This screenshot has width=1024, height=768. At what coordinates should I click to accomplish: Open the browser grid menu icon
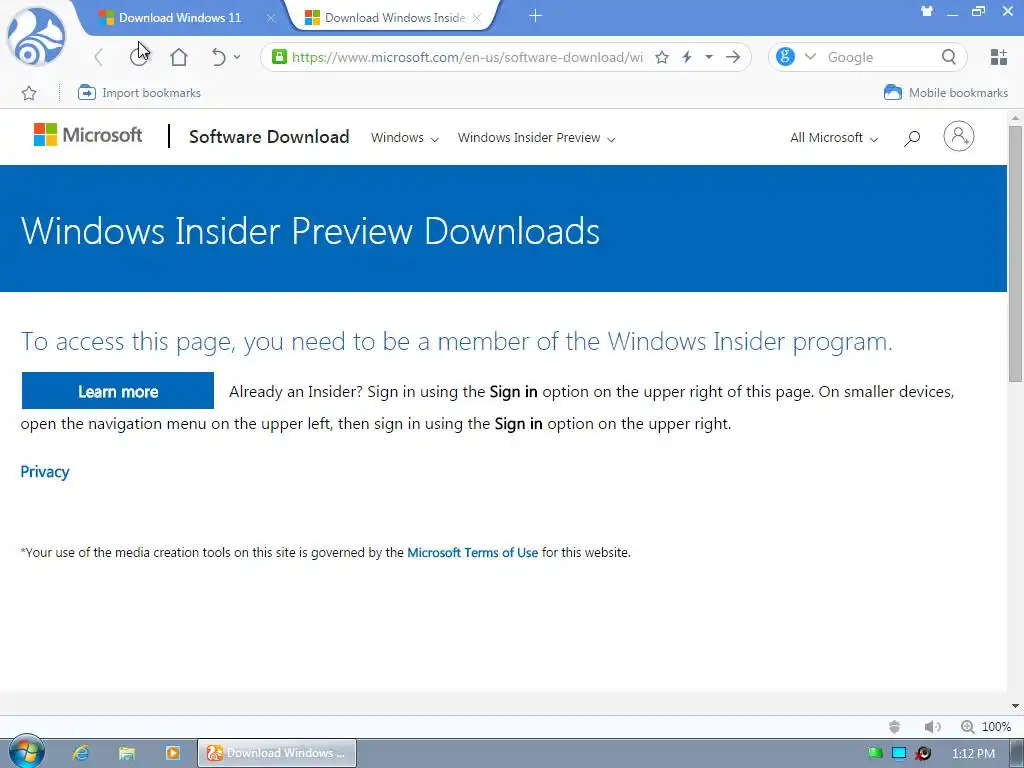point(998,57)
